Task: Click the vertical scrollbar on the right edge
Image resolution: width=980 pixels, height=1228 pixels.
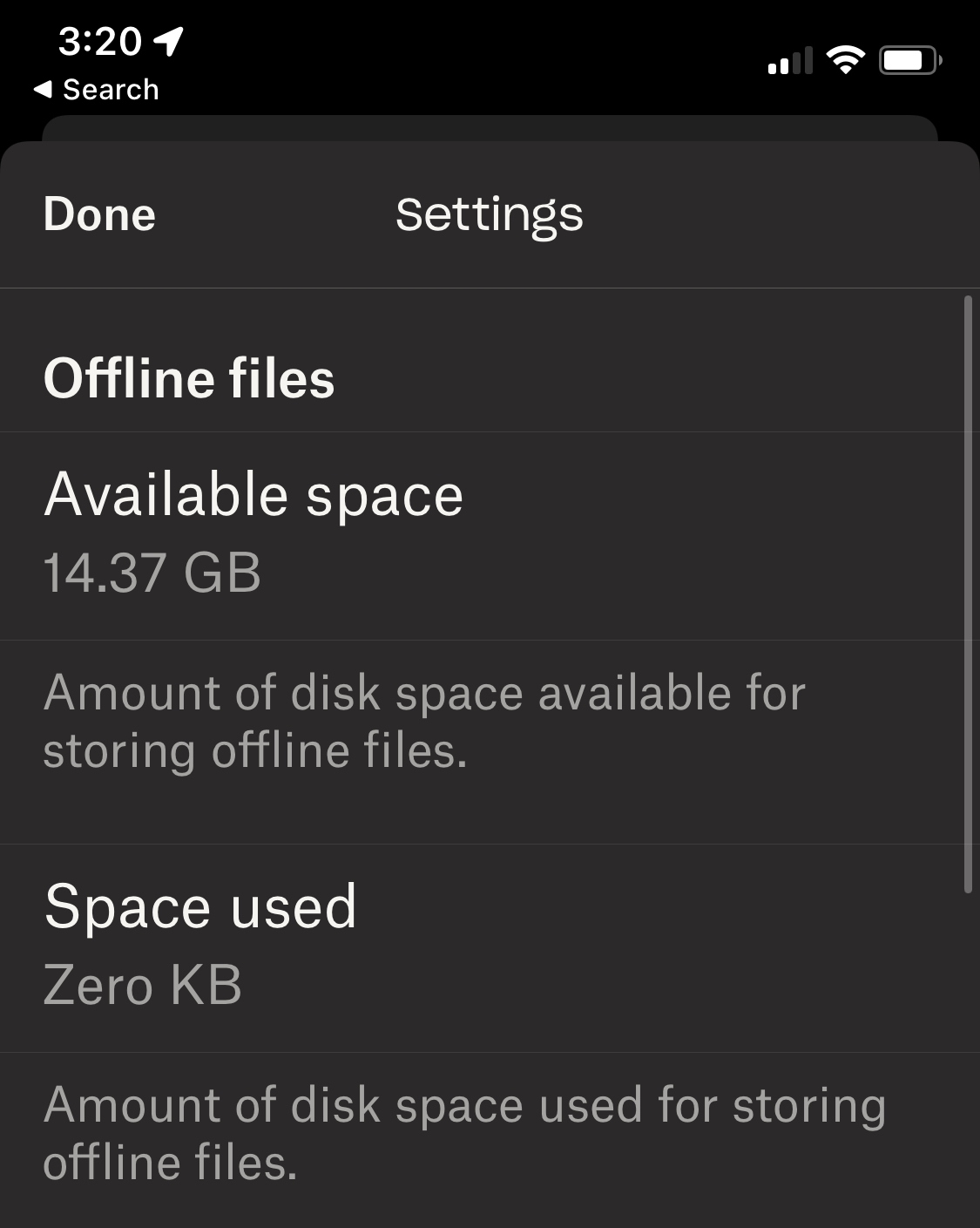Action: point(968,594)
